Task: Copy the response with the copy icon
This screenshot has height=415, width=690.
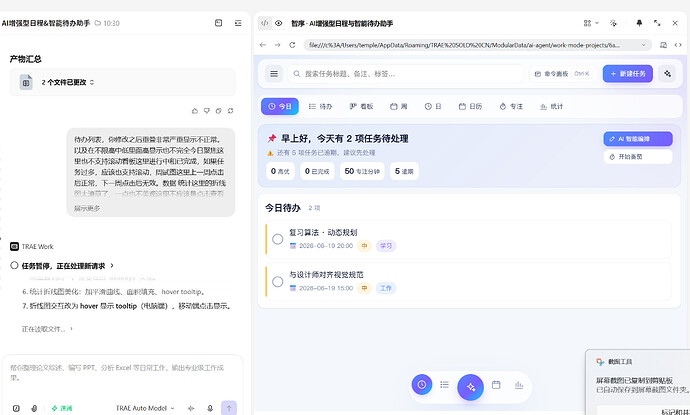Action: click(x=219, y=111)
